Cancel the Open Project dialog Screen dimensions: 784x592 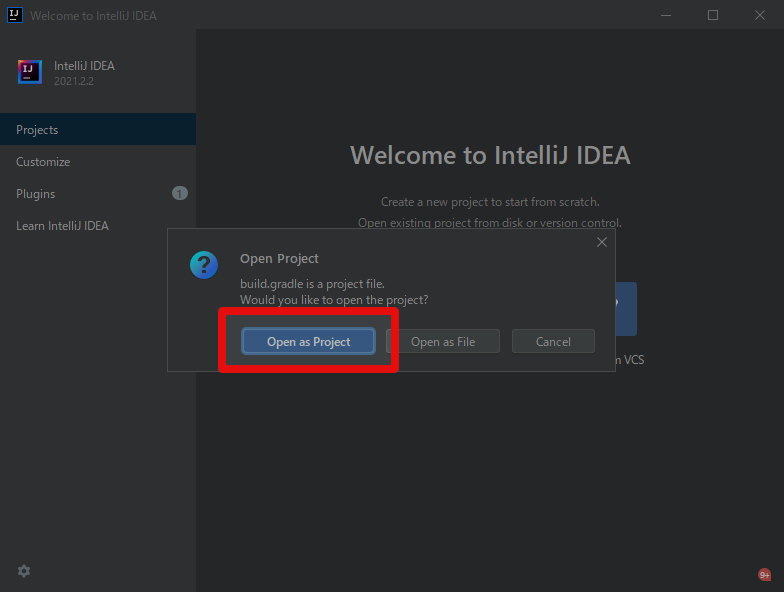point(553,342)
